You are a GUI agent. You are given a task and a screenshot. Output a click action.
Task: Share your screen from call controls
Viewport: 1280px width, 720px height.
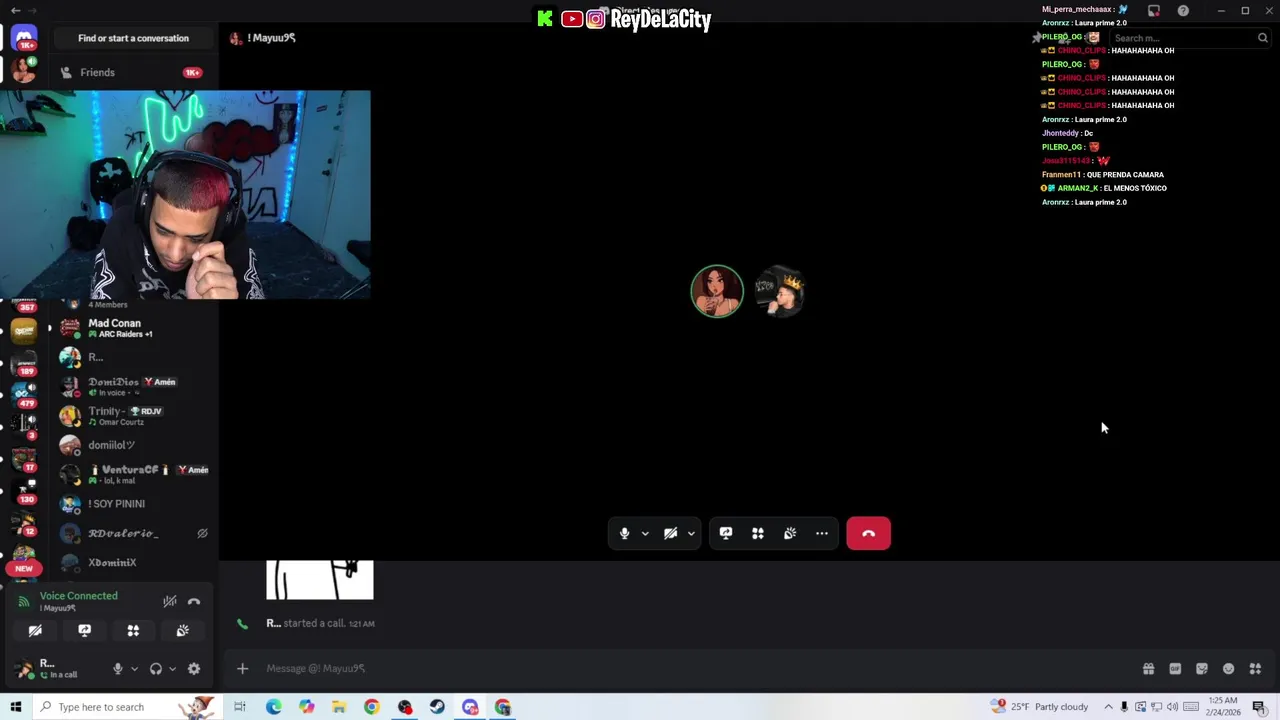tap(726, 533)
